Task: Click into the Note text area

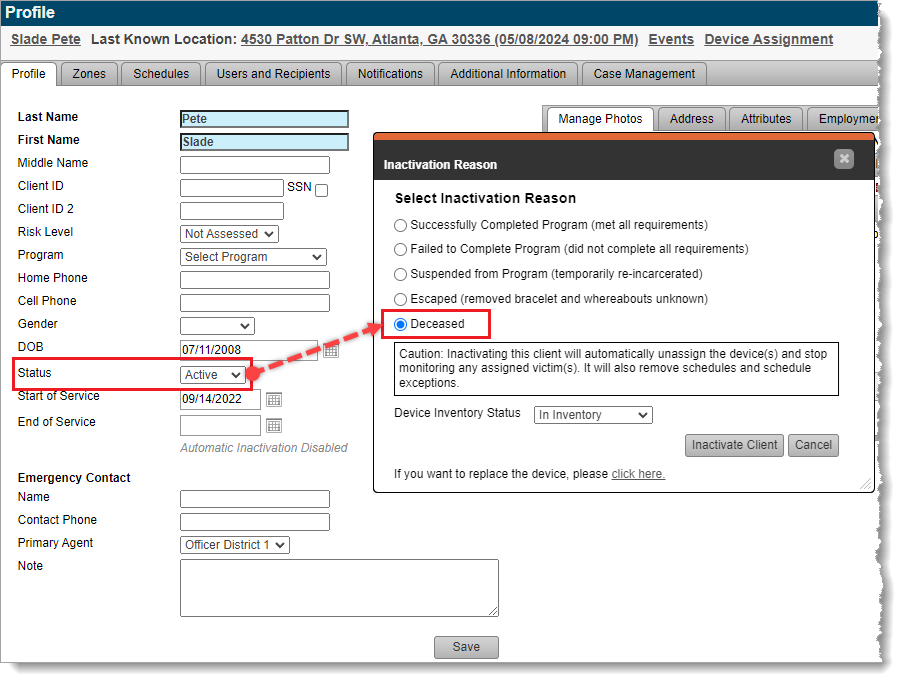Action: pyautogui.click(x=339, y=587)
